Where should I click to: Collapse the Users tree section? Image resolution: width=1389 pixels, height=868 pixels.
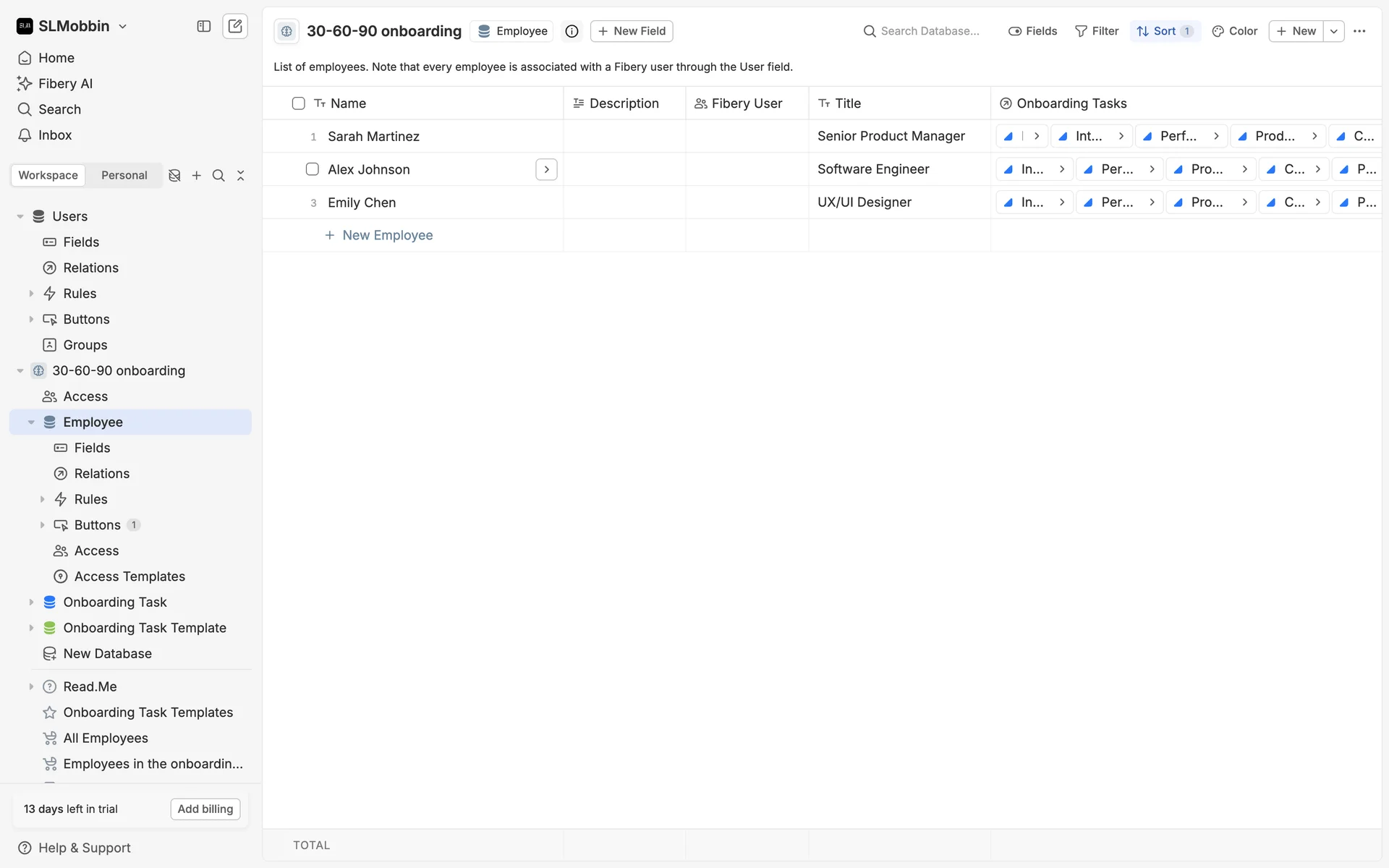20,216
